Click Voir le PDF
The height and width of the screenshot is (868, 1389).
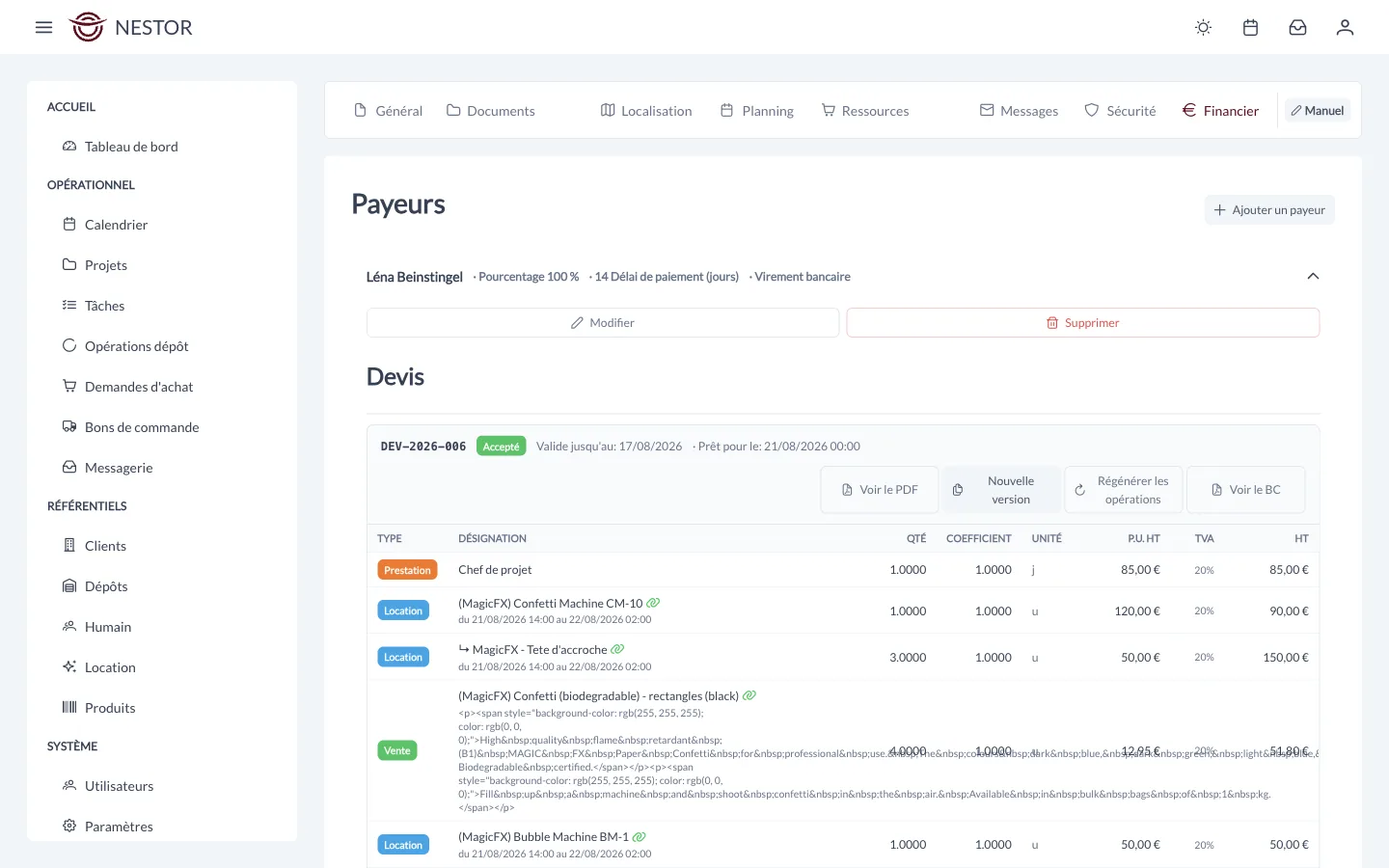[x=880, y=490]
